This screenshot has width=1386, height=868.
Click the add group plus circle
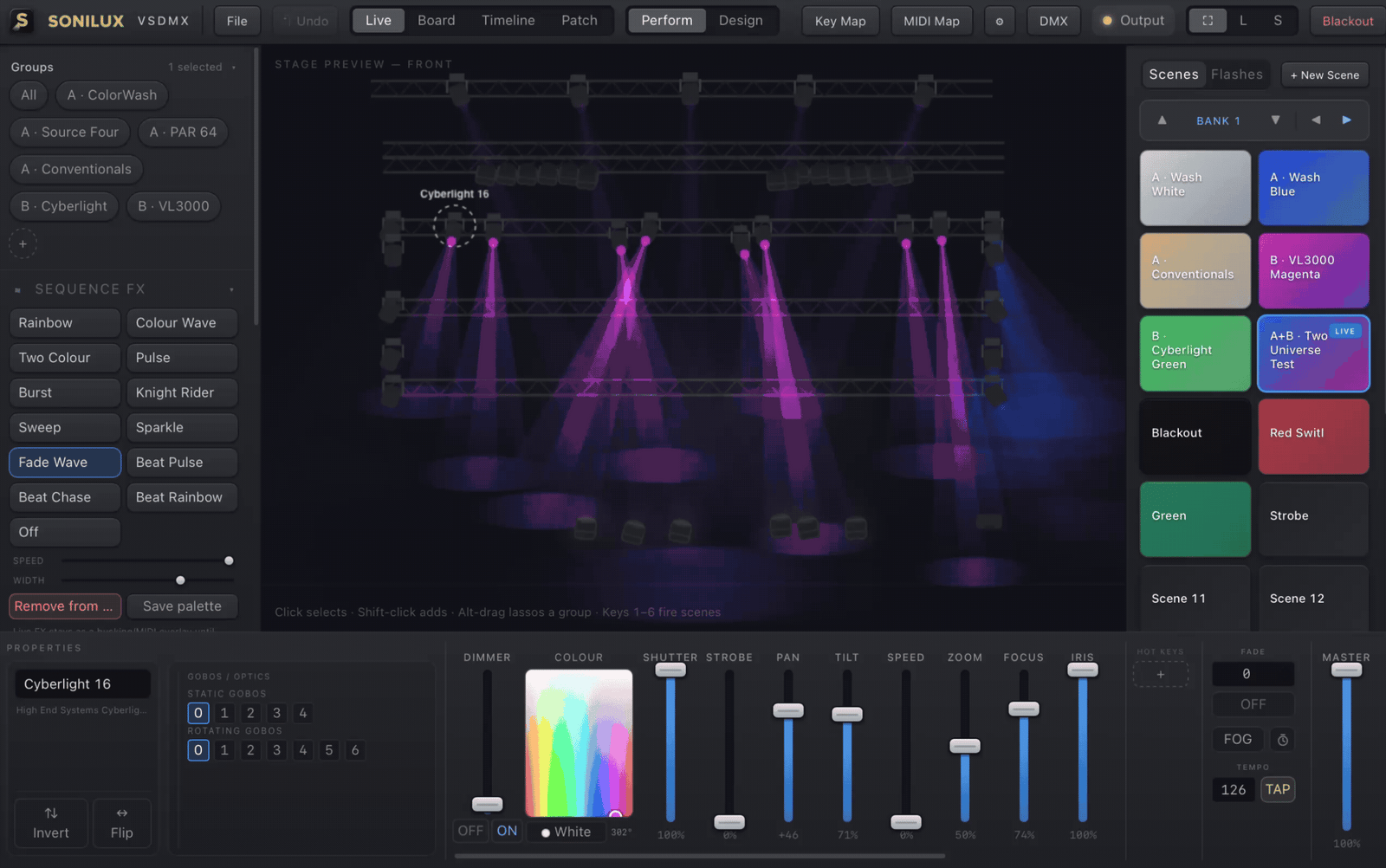23,244
